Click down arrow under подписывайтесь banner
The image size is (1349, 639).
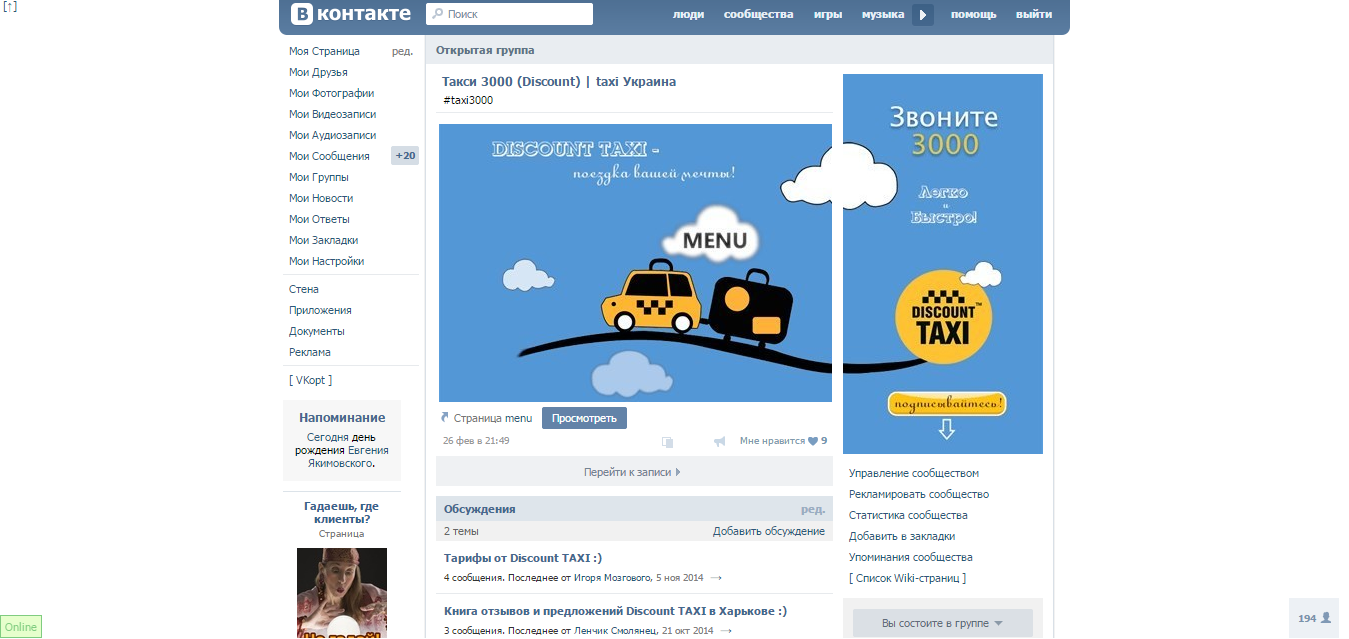tap(946, 429)
